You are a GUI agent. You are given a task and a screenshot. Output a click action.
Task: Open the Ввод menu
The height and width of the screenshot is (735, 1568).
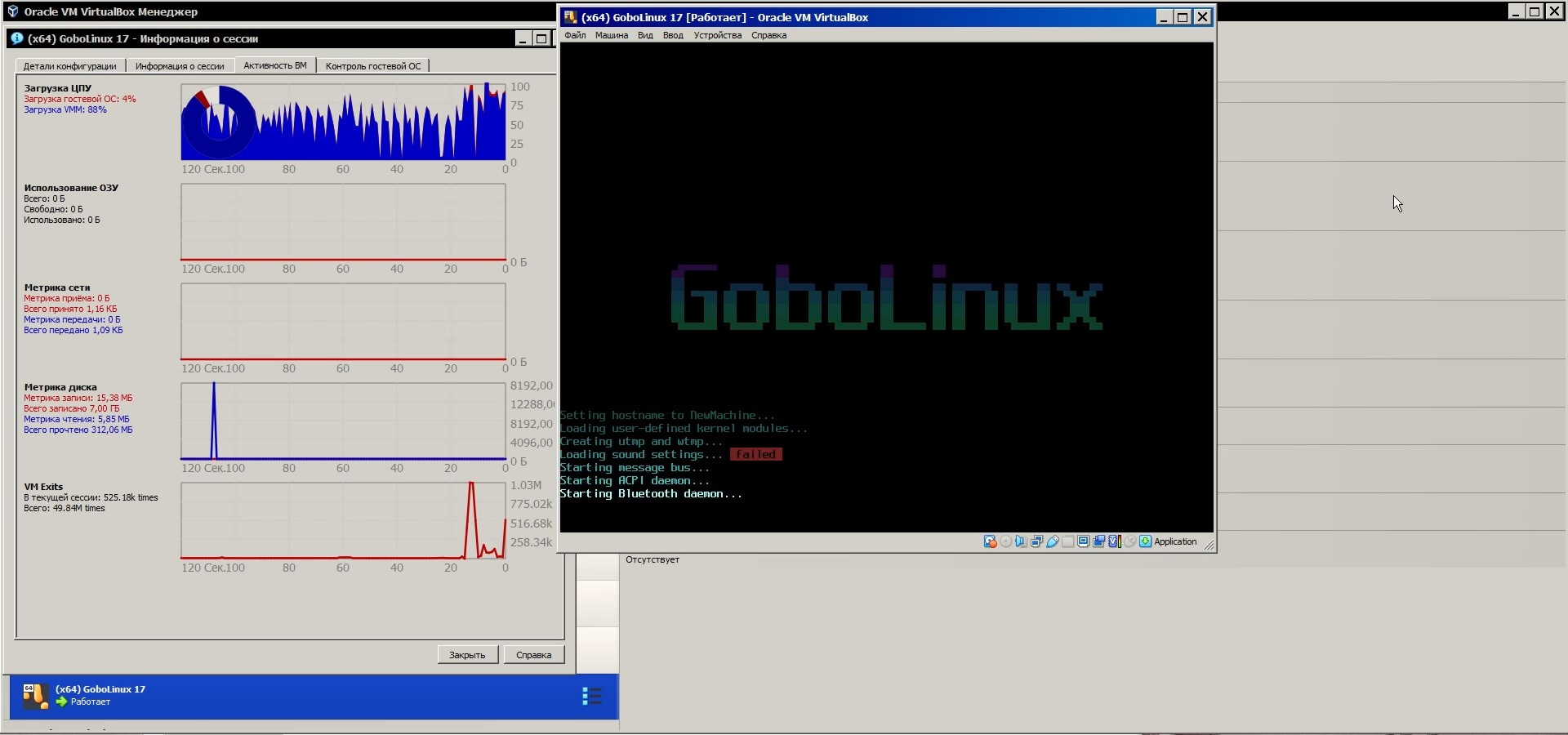pyautogui.click(x=673, y=35)
